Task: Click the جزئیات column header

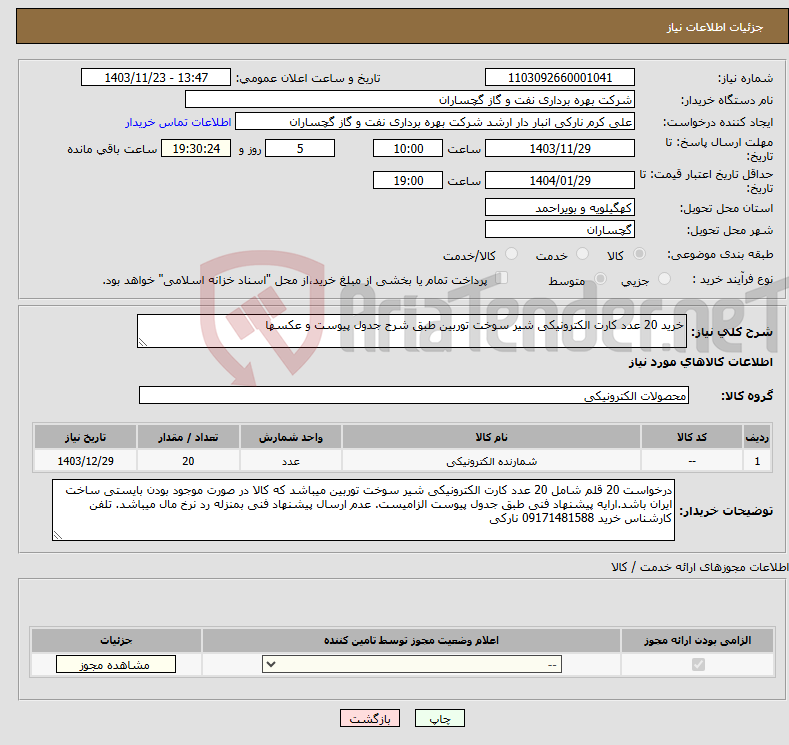Action: coord(116,640)
